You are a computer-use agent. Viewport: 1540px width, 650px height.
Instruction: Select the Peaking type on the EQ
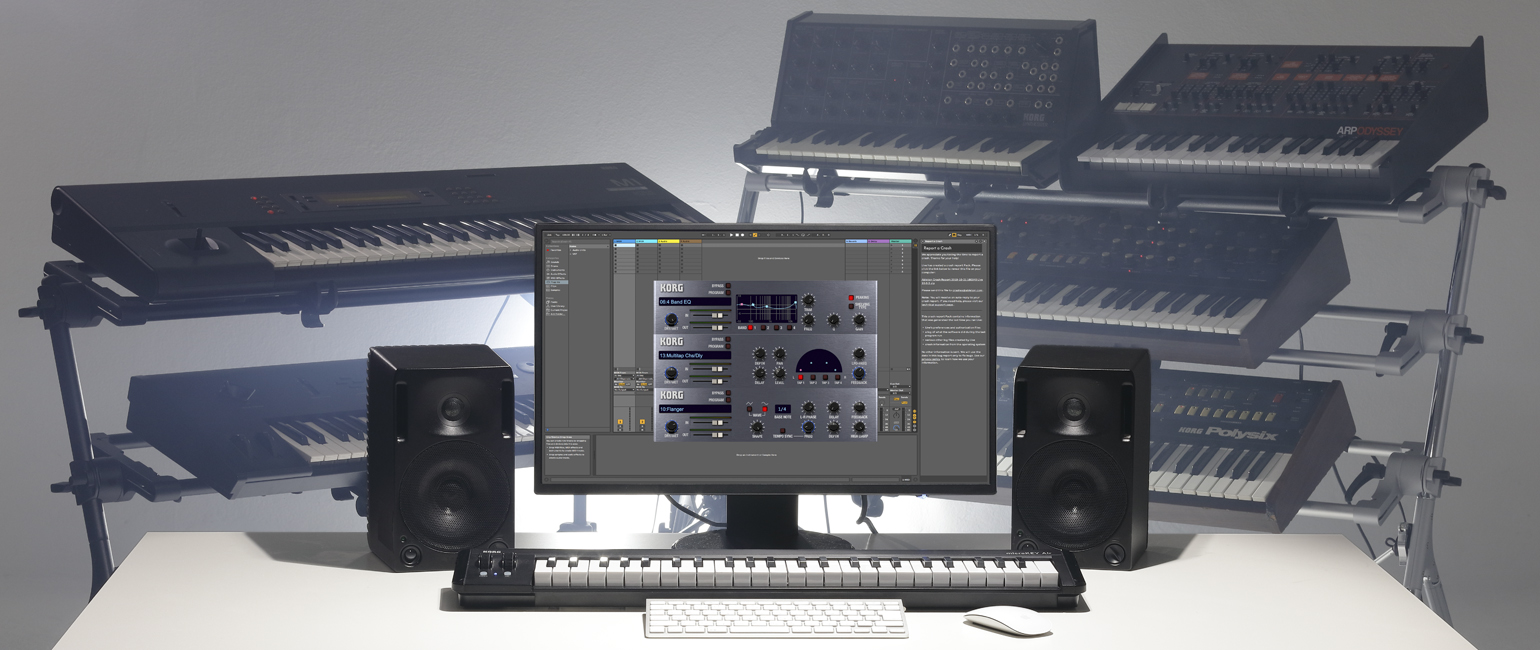(x=852, y=298)
